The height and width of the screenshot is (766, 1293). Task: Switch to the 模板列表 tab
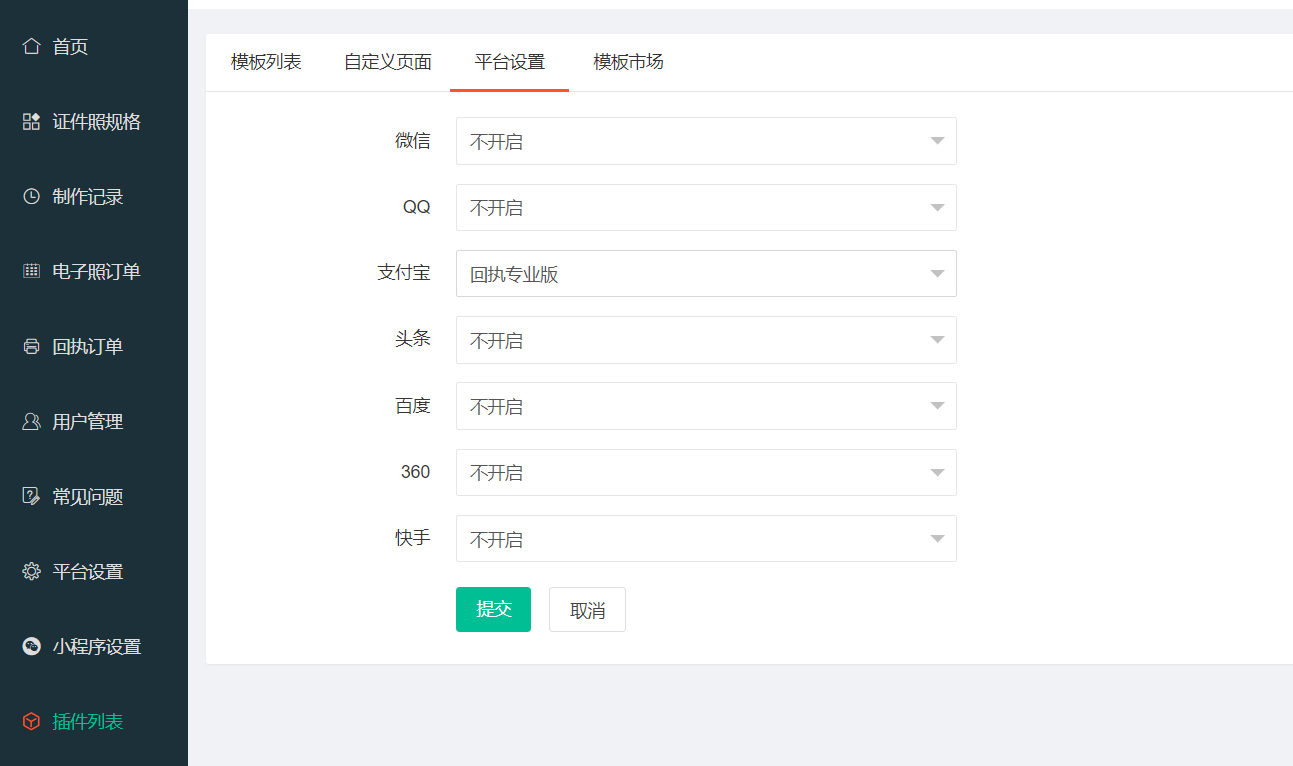pyautogui.click(x=266, y=62)
